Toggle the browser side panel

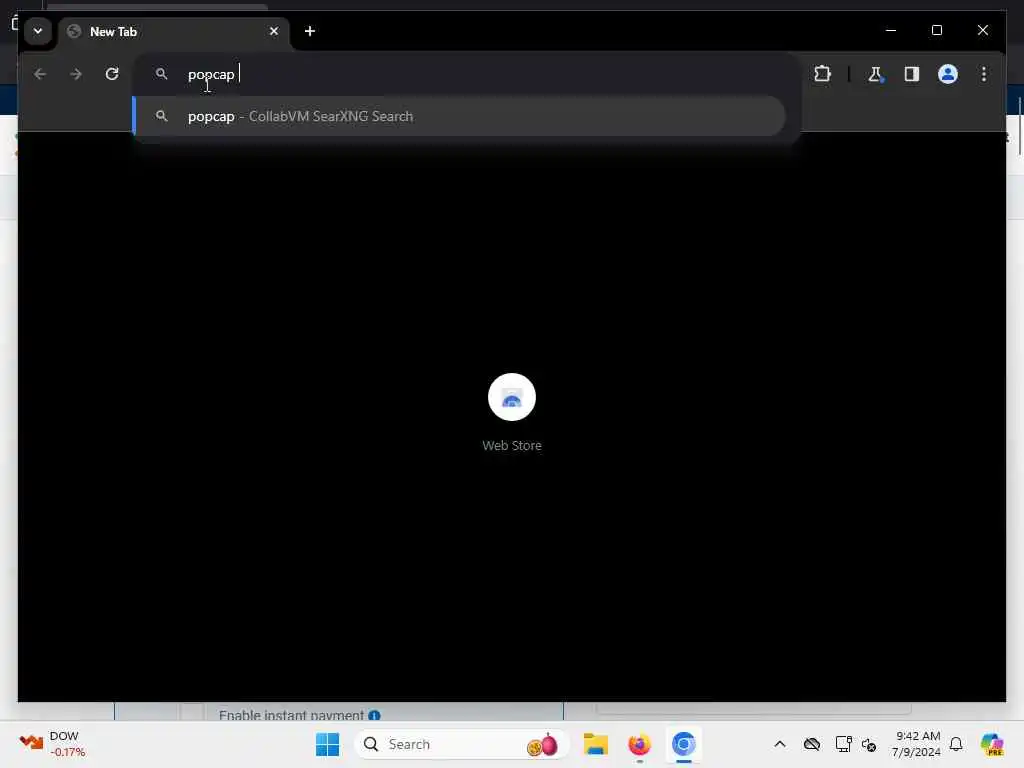coord(912,74)
